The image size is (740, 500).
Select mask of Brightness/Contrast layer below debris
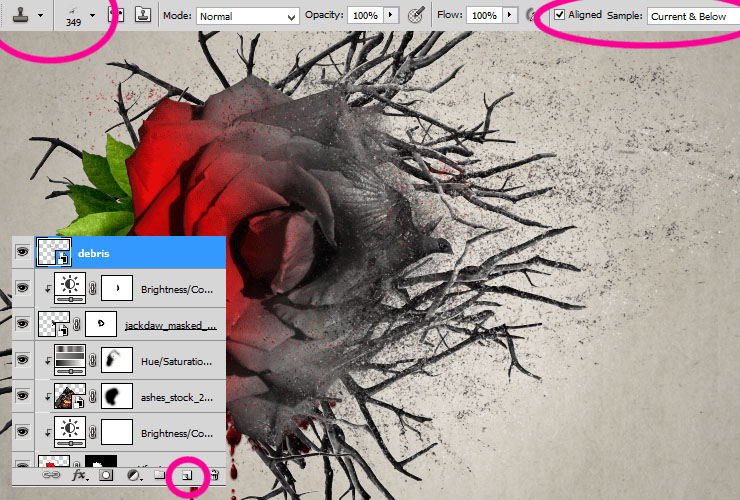pyautogui.click(x=117, y=288)
